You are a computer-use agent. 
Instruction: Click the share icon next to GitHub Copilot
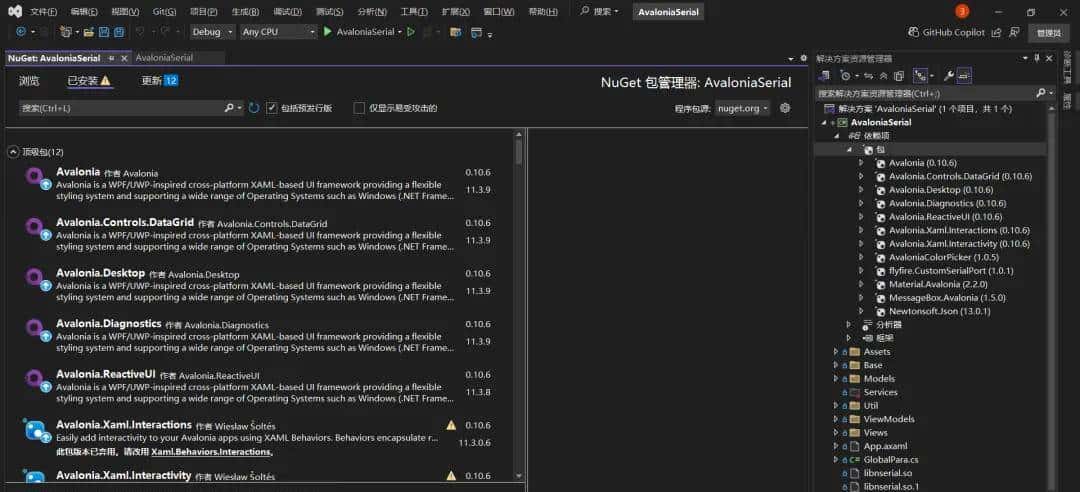(x=997, y=32)
